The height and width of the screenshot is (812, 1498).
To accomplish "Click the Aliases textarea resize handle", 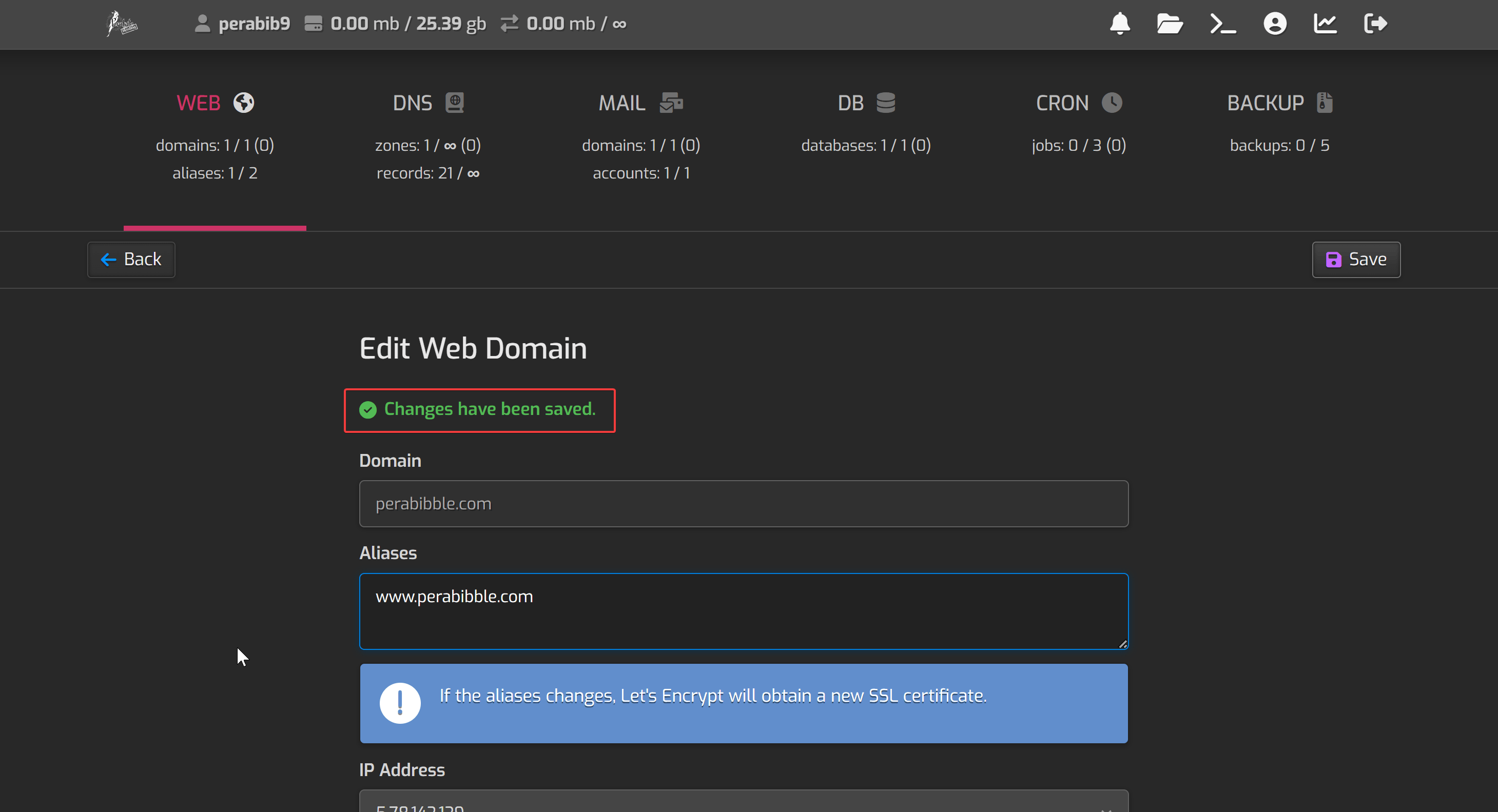I will click(1122, 644).
